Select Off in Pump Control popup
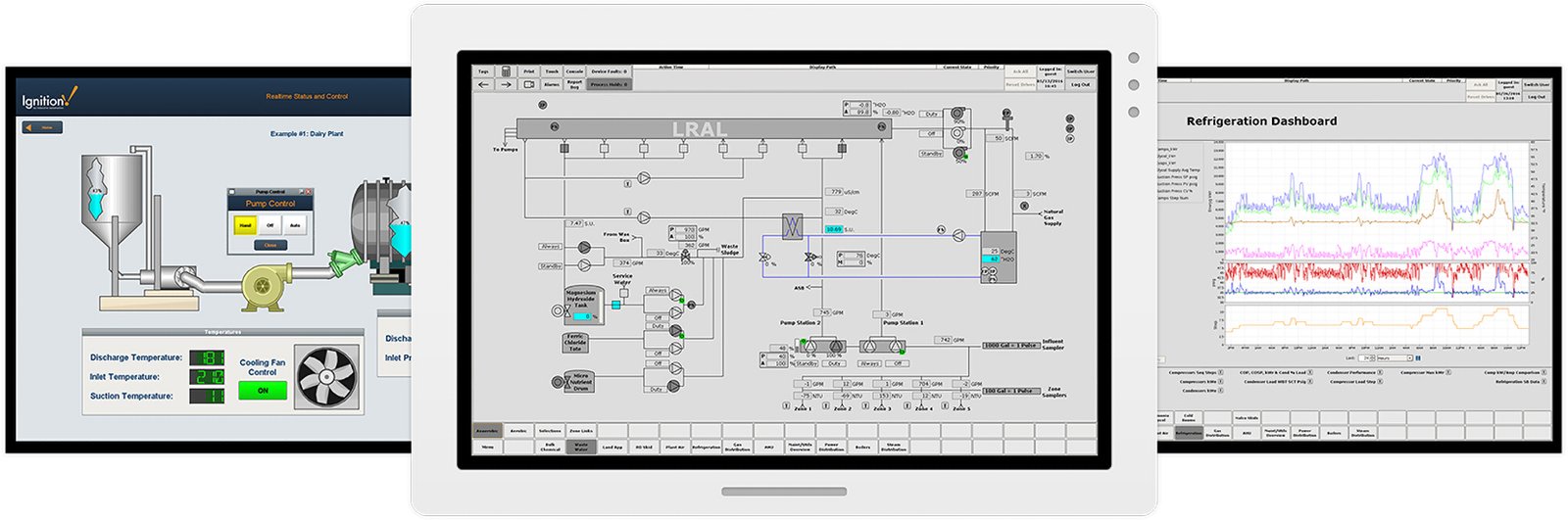The width and height of the screenshot is (1568, 520). [270, 225]
